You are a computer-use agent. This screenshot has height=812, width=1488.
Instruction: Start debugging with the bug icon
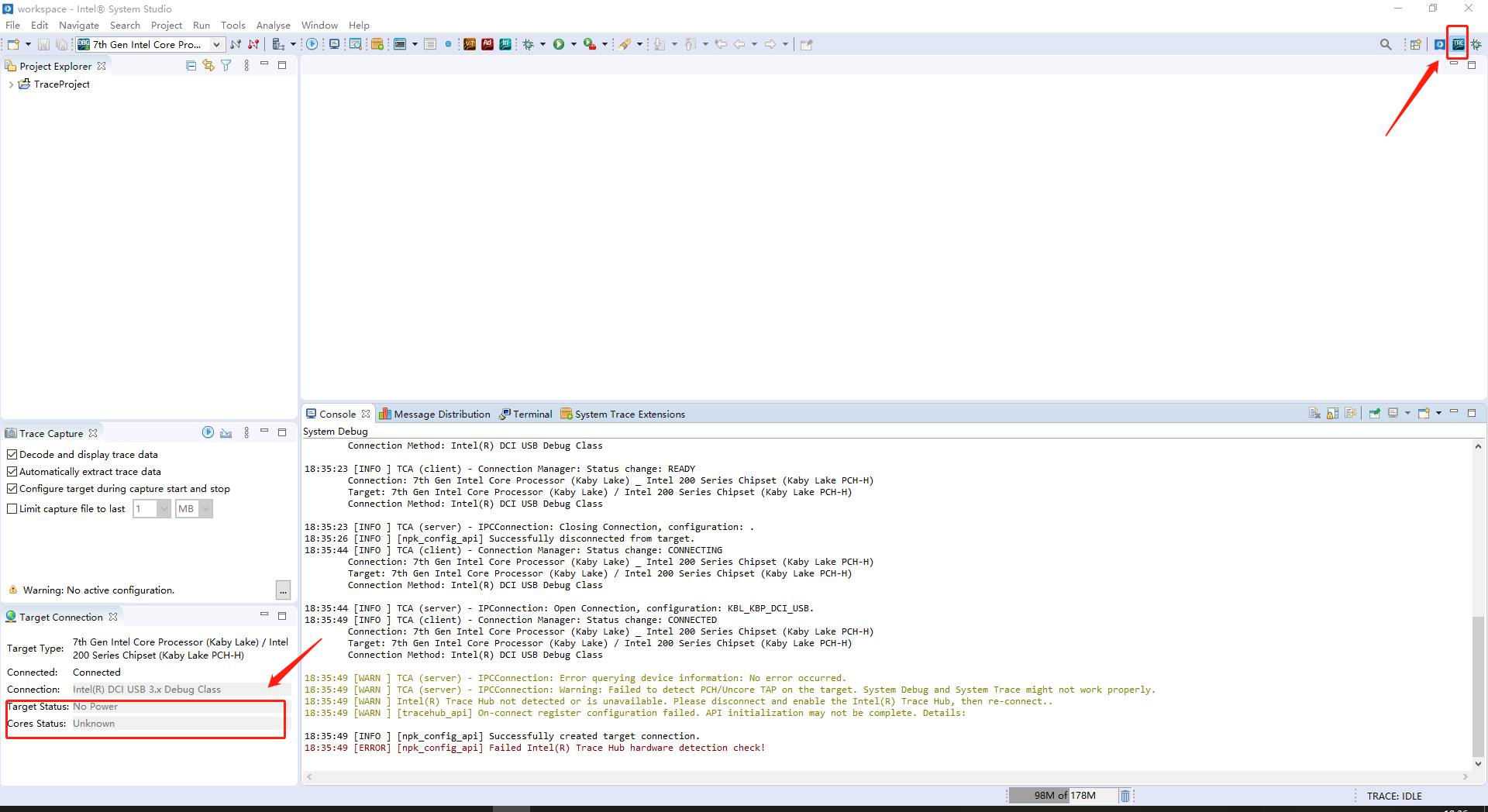[529, 44]
